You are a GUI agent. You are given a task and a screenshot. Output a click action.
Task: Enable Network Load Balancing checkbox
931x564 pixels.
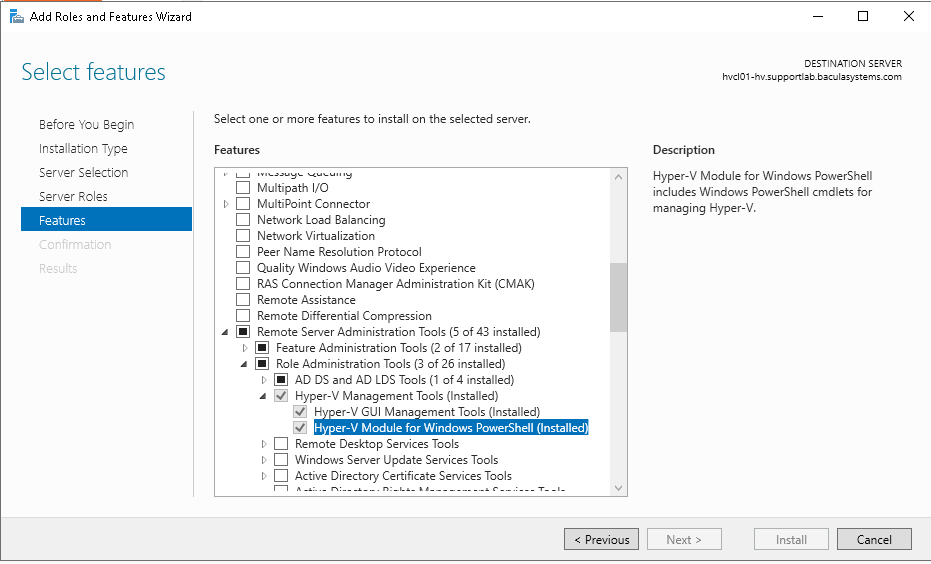tap(243, 220)
